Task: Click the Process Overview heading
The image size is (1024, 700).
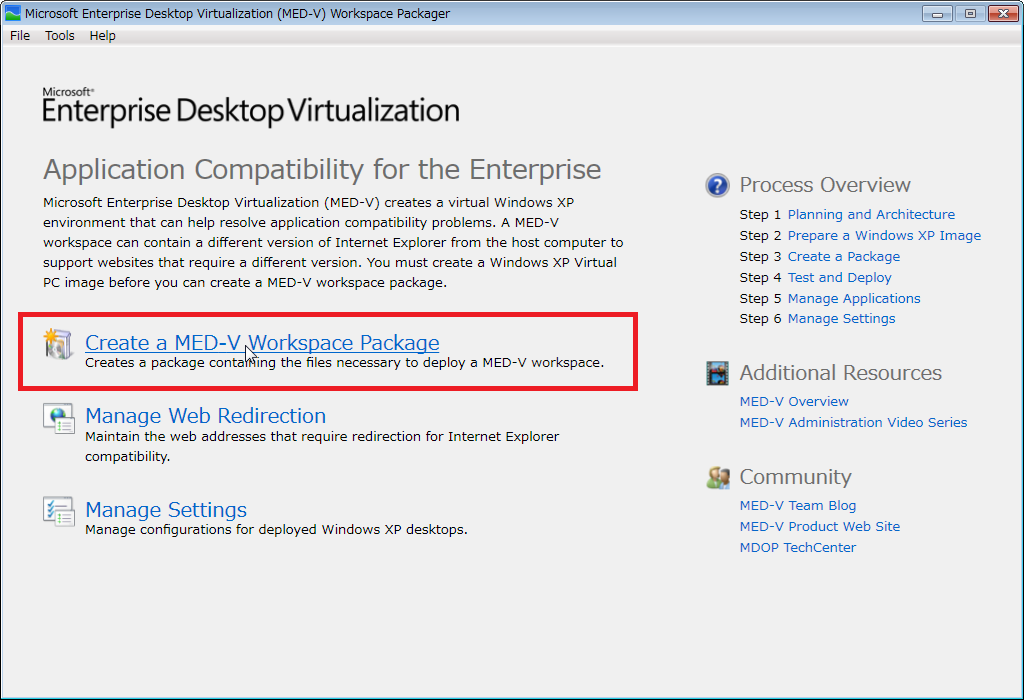Action: click(x=825, y=185)
